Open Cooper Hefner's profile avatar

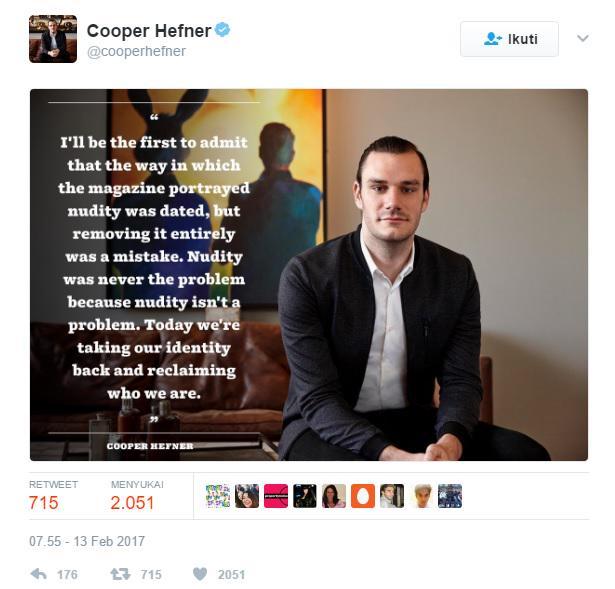53,39
